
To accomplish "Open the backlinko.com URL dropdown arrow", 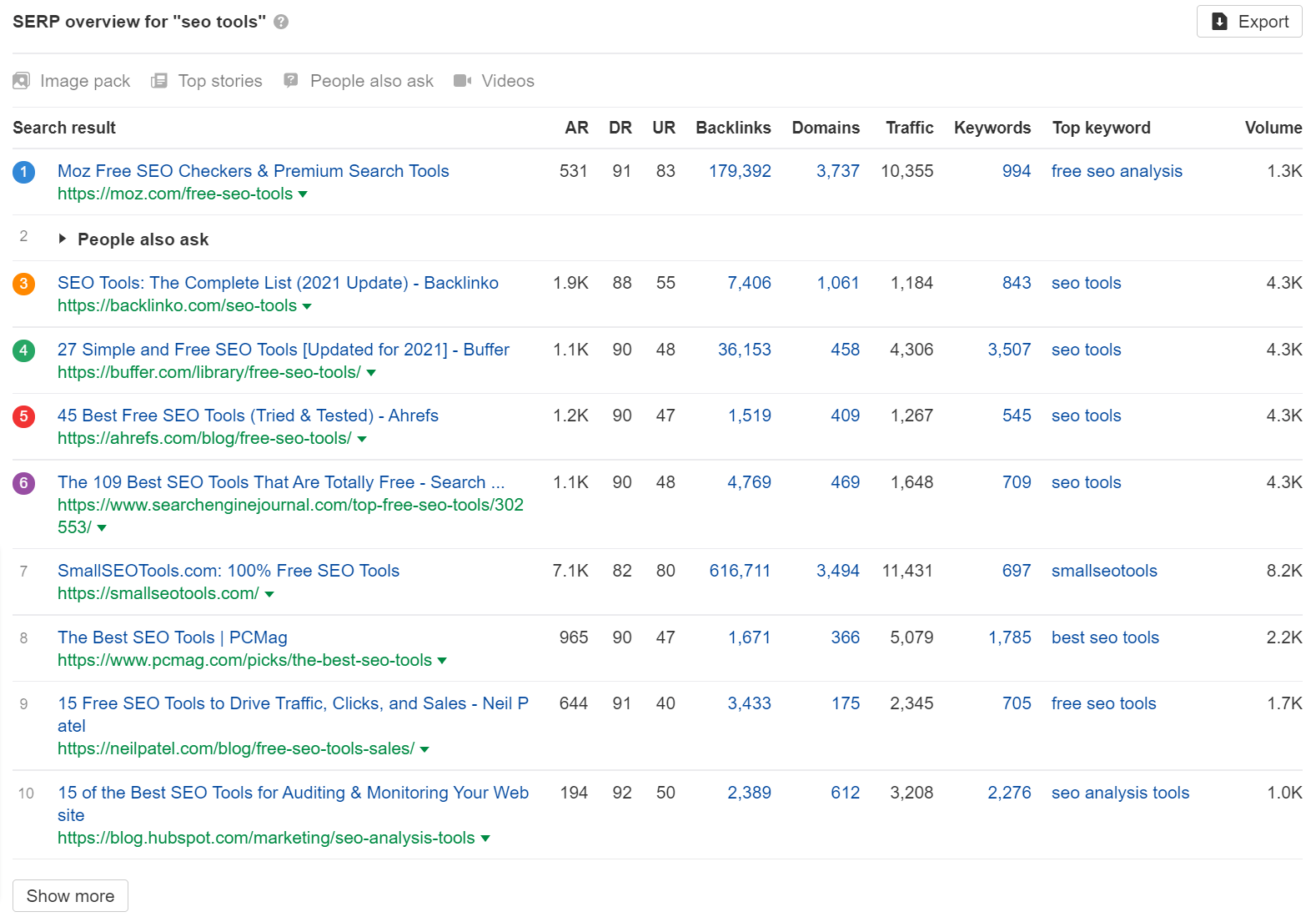I will 307,306.
